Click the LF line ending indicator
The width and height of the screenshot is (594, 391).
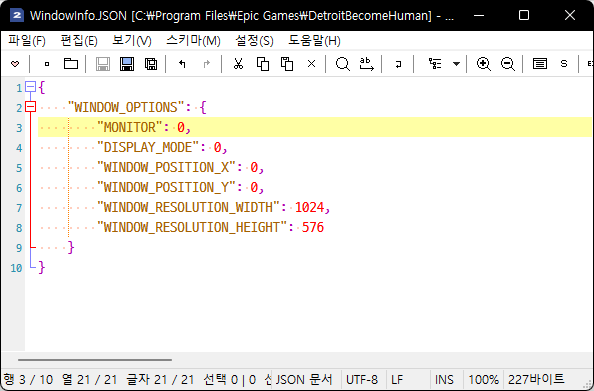point(397,379)
